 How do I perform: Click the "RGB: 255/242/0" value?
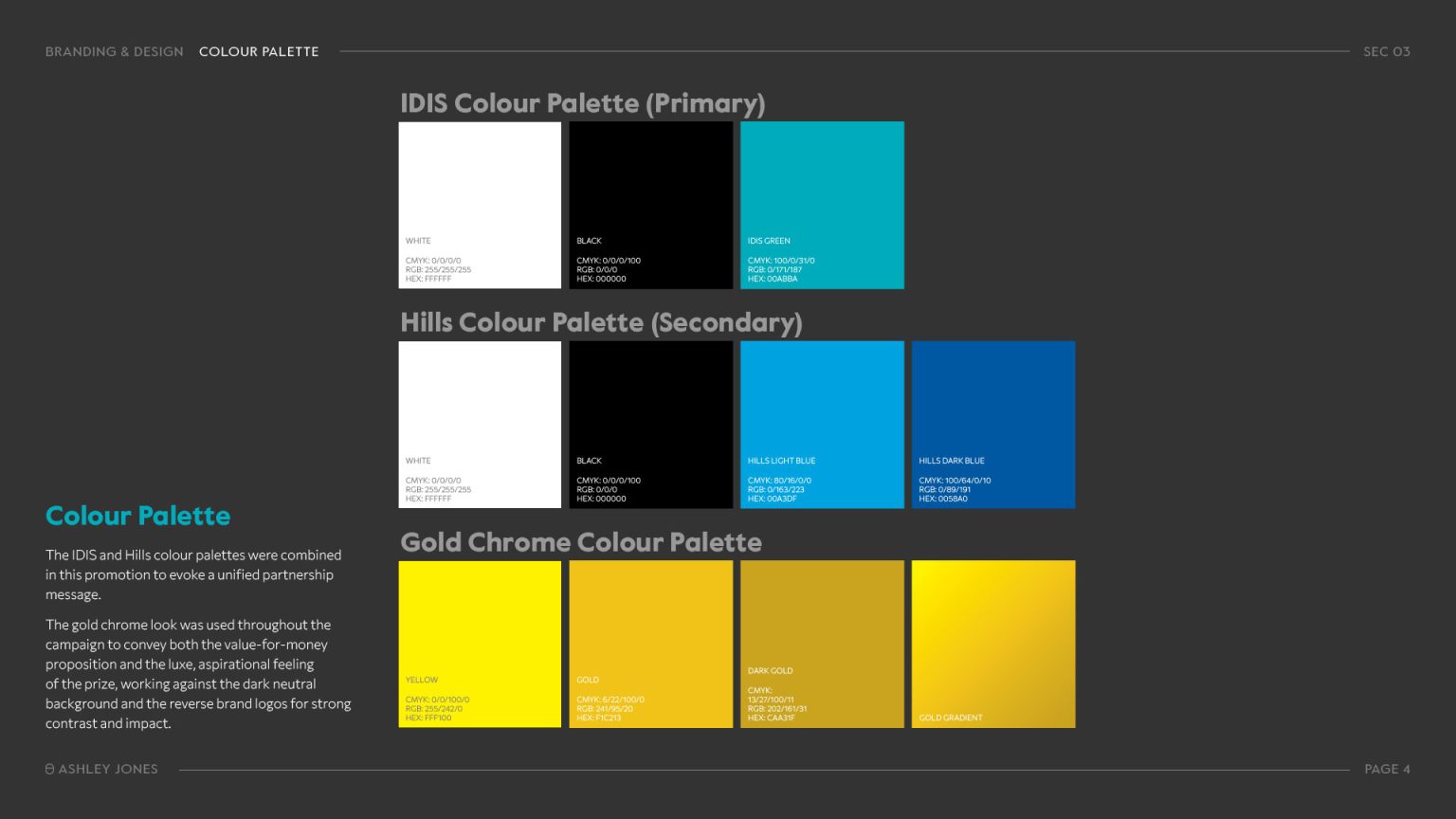click(434, 709)
